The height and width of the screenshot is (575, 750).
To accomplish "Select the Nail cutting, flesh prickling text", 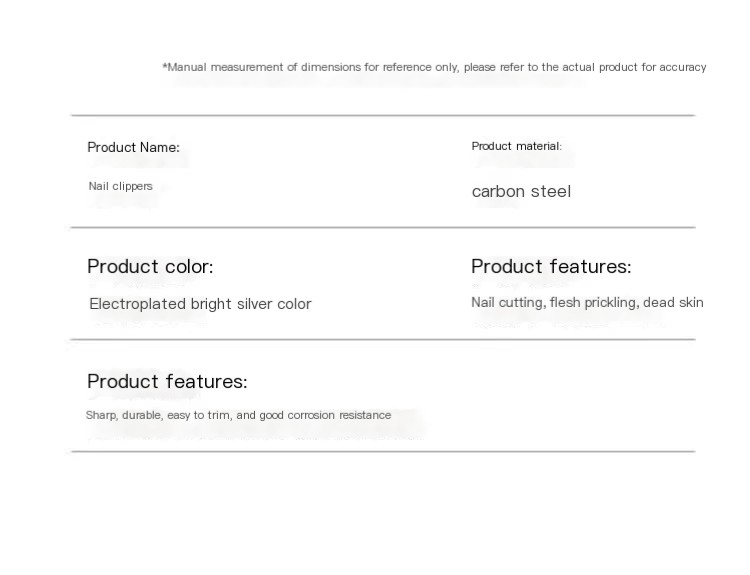I will 555,302.
